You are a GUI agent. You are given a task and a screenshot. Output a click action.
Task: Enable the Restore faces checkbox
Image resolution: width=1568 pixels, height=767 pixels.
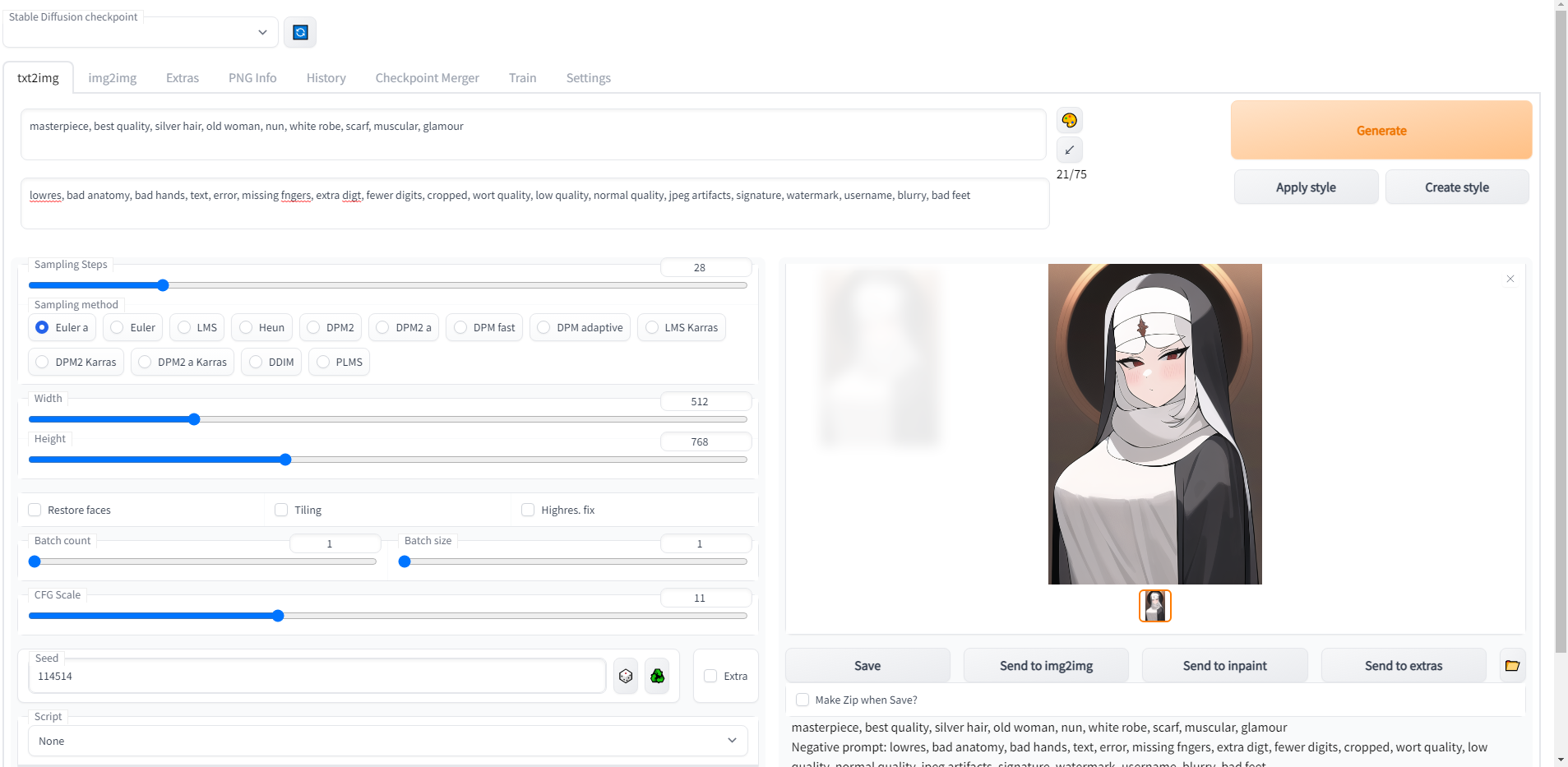[35, 510]
